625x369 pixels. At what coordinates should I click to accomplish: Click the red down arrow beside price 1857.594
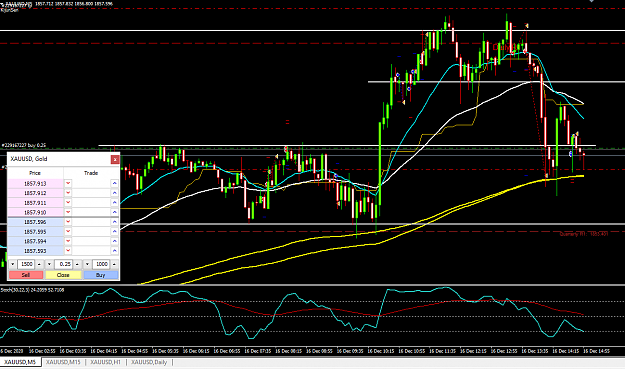(x=68, y=241)
